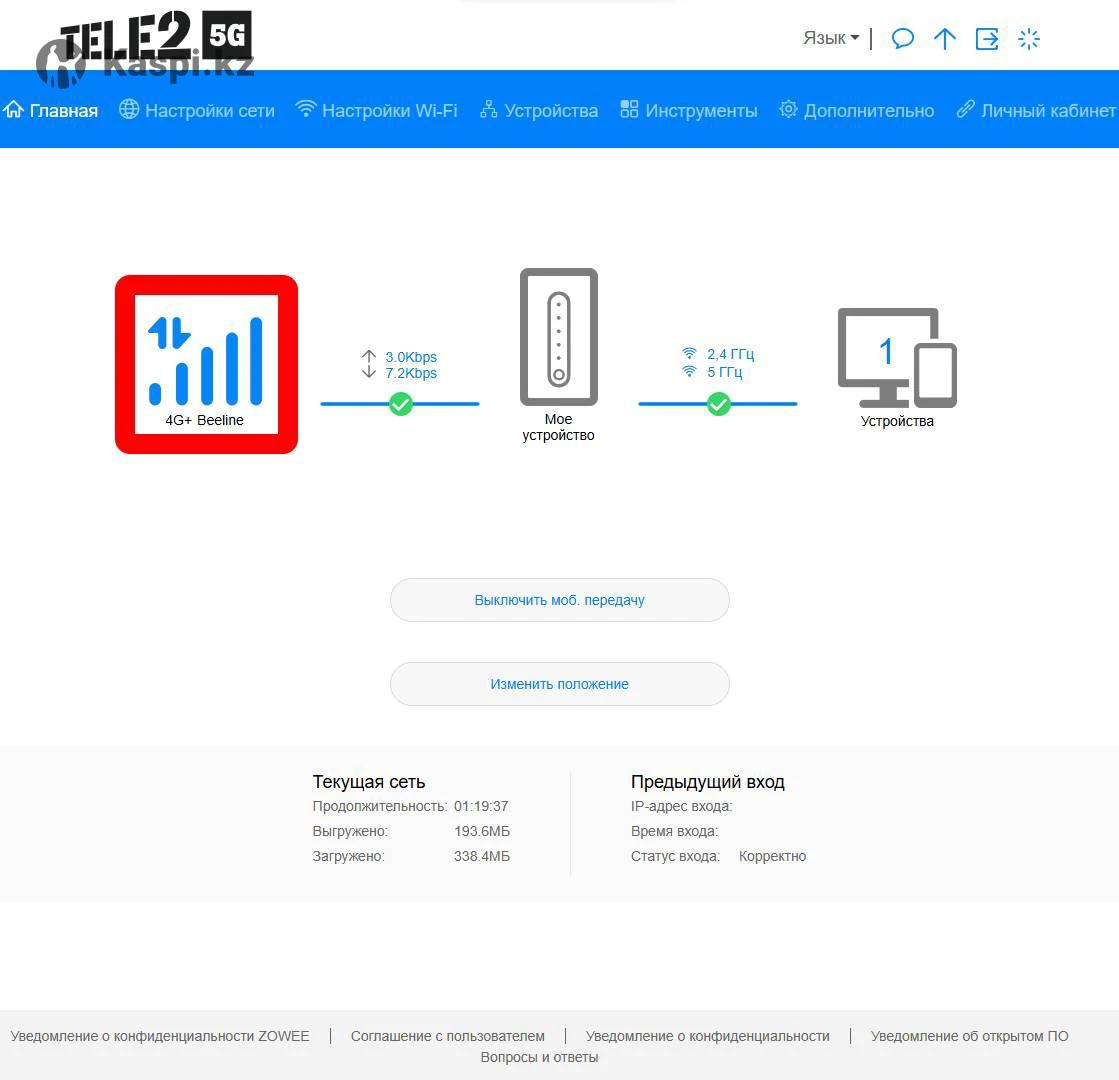Click the 4G+ Beeline signal strength icon
The height and width of the screenshot is (1080, 1119).
tap(206, 362)
